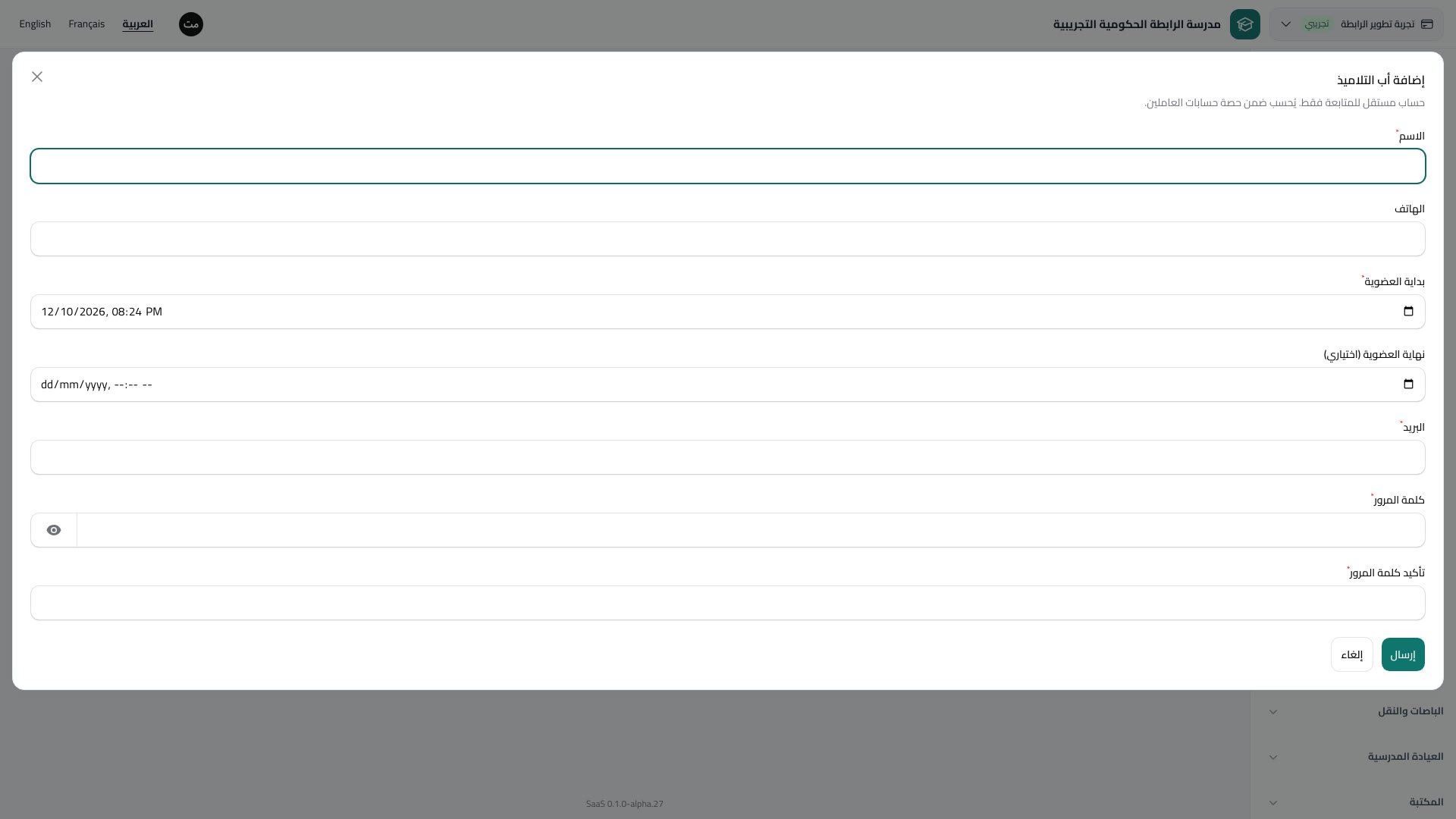
Task: Switch language to Français
Action: pyautogui.click(x=86, y=24)
